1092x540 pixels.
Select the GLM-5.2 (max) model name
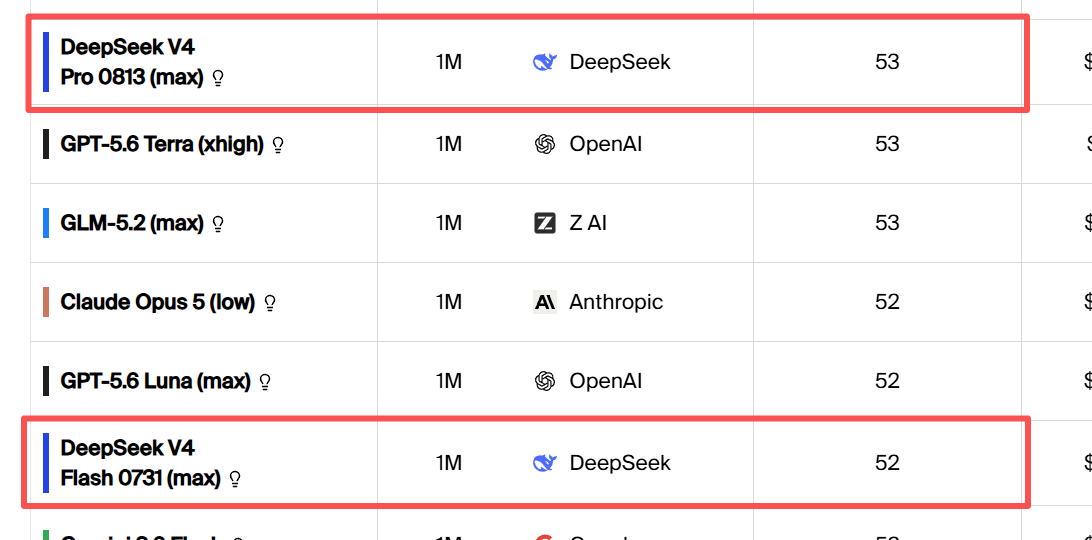point(132,223)
